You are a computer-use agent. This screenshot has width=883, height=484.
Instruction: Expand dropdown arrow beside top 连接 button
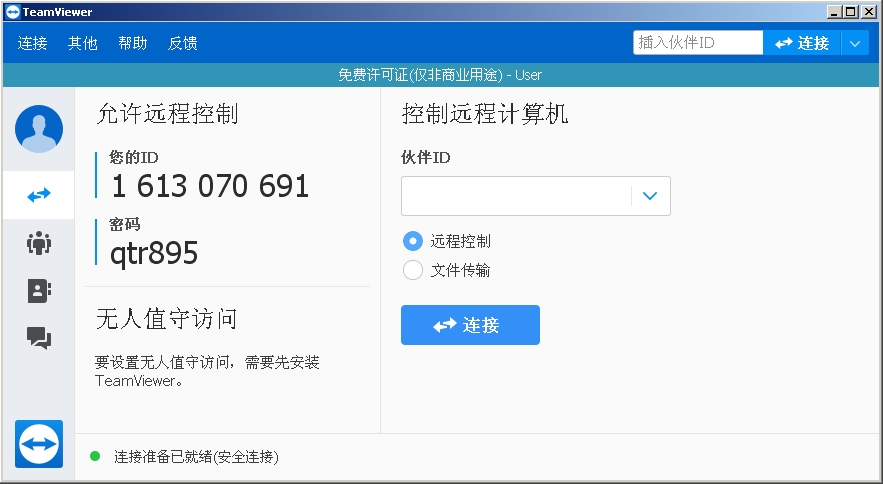pyautogui.click(x=855, y=43)
